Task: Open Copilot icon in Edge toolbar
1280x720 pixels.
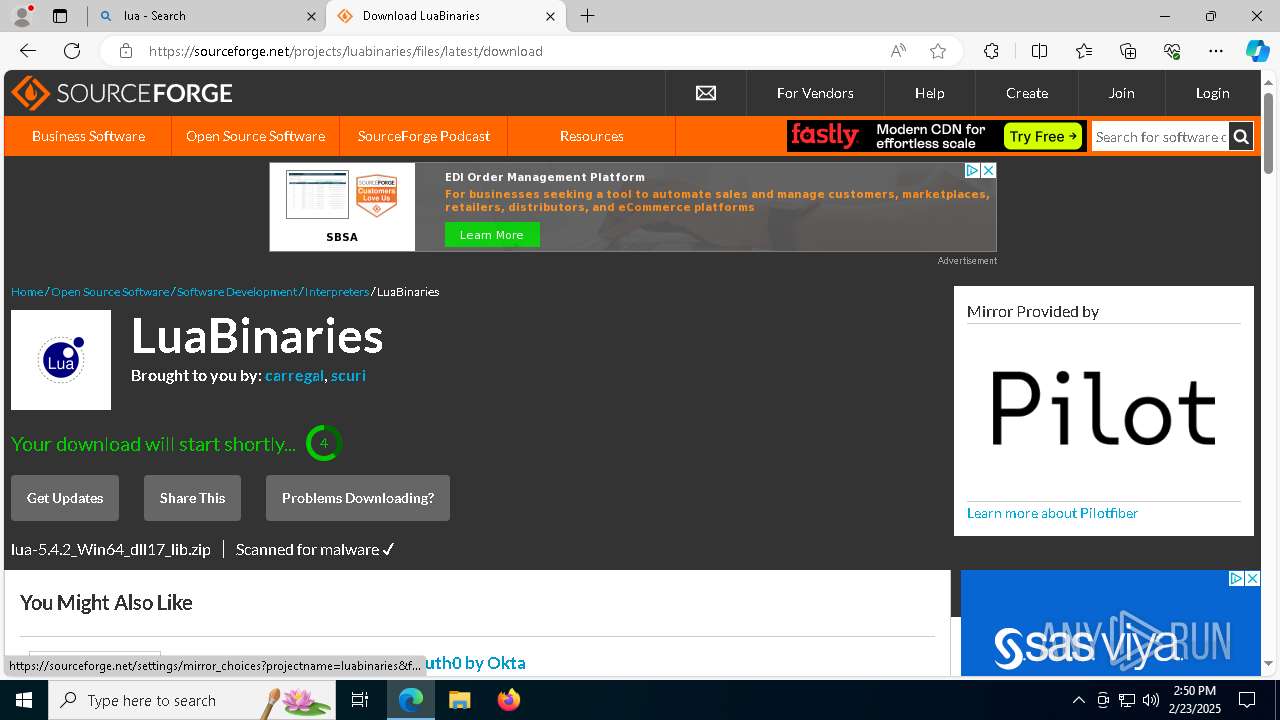Action: point(1257,51)
